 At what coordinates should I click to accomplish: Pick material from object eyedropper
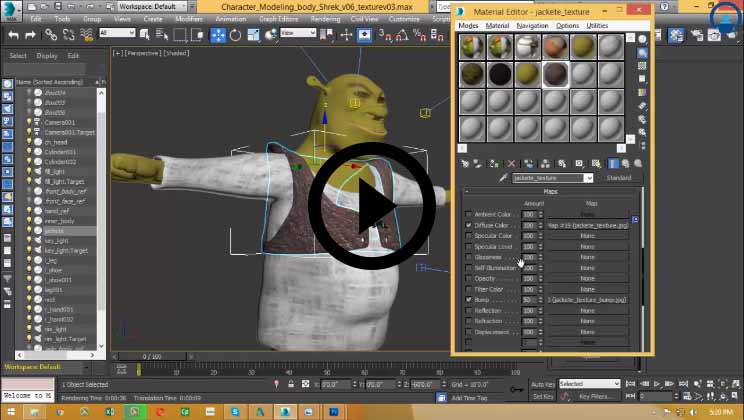[x=504, y=178]
